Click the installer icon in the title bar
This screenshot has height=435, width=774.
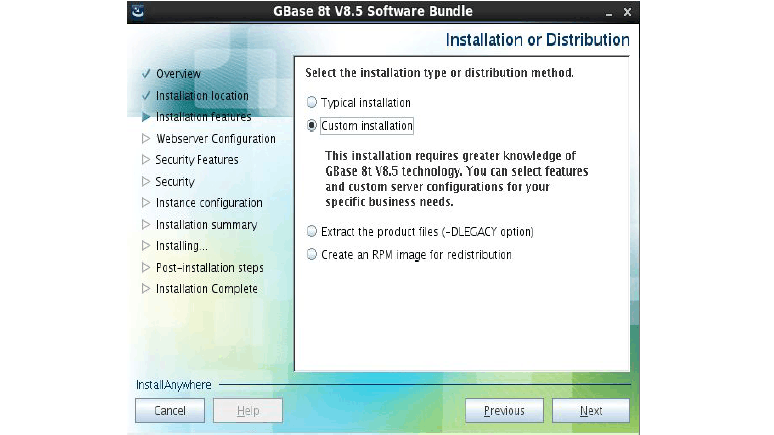click(x=138, y=11)
